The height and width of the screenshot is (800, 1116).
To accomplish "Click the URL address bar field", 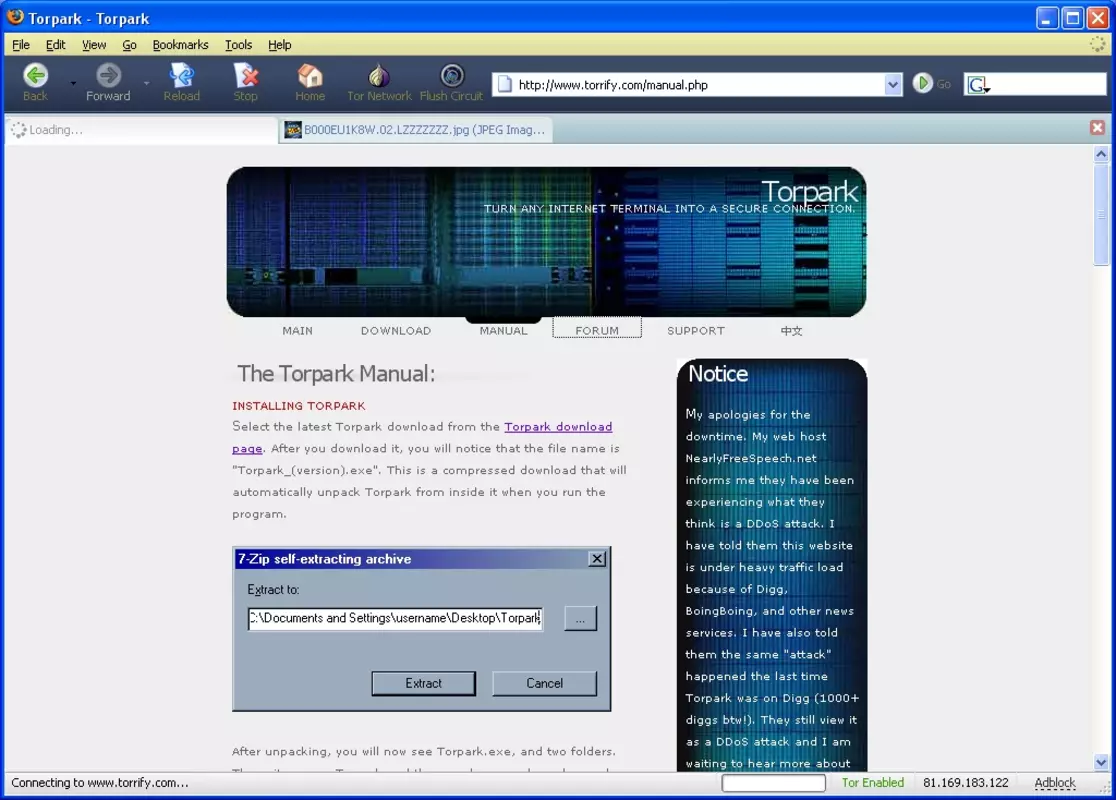I will (x=698, y=85).
